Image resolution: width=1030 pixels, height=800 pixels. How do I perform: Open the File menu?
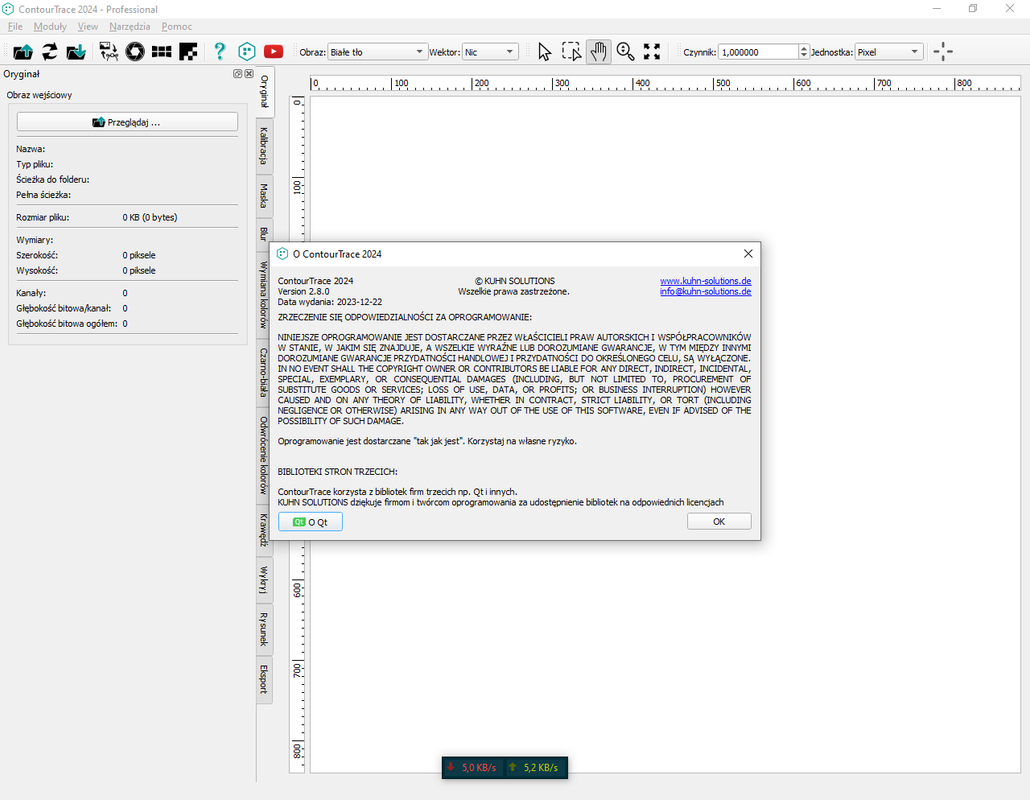click(15, 26)
